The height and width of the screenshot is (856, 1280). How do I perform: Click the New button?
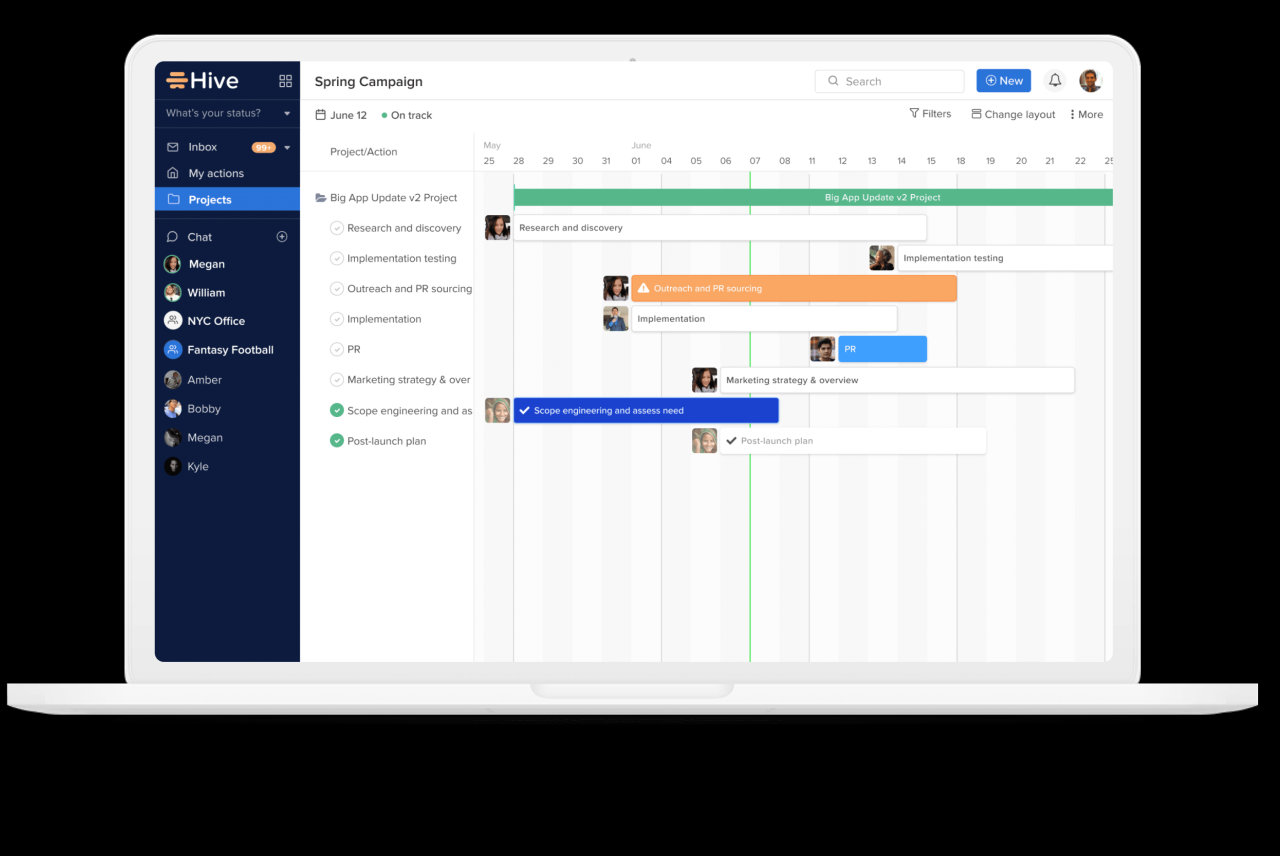(1003, 80)
